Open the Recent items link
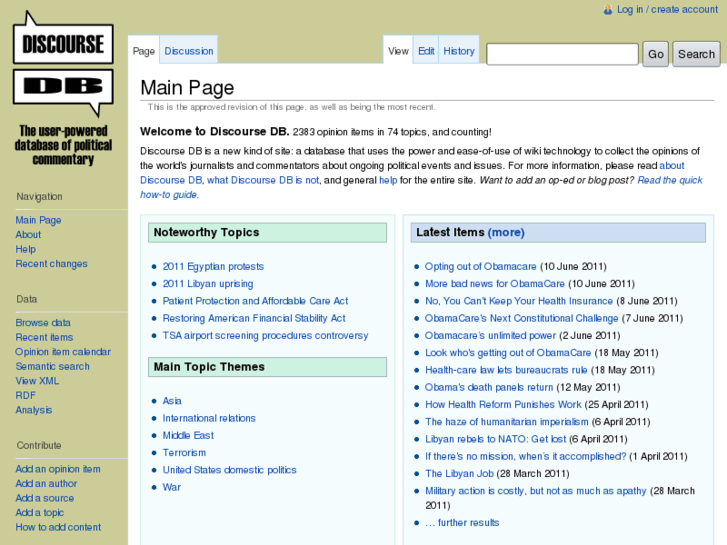Viewport: 727px width, 545px height. coord(45,337)
